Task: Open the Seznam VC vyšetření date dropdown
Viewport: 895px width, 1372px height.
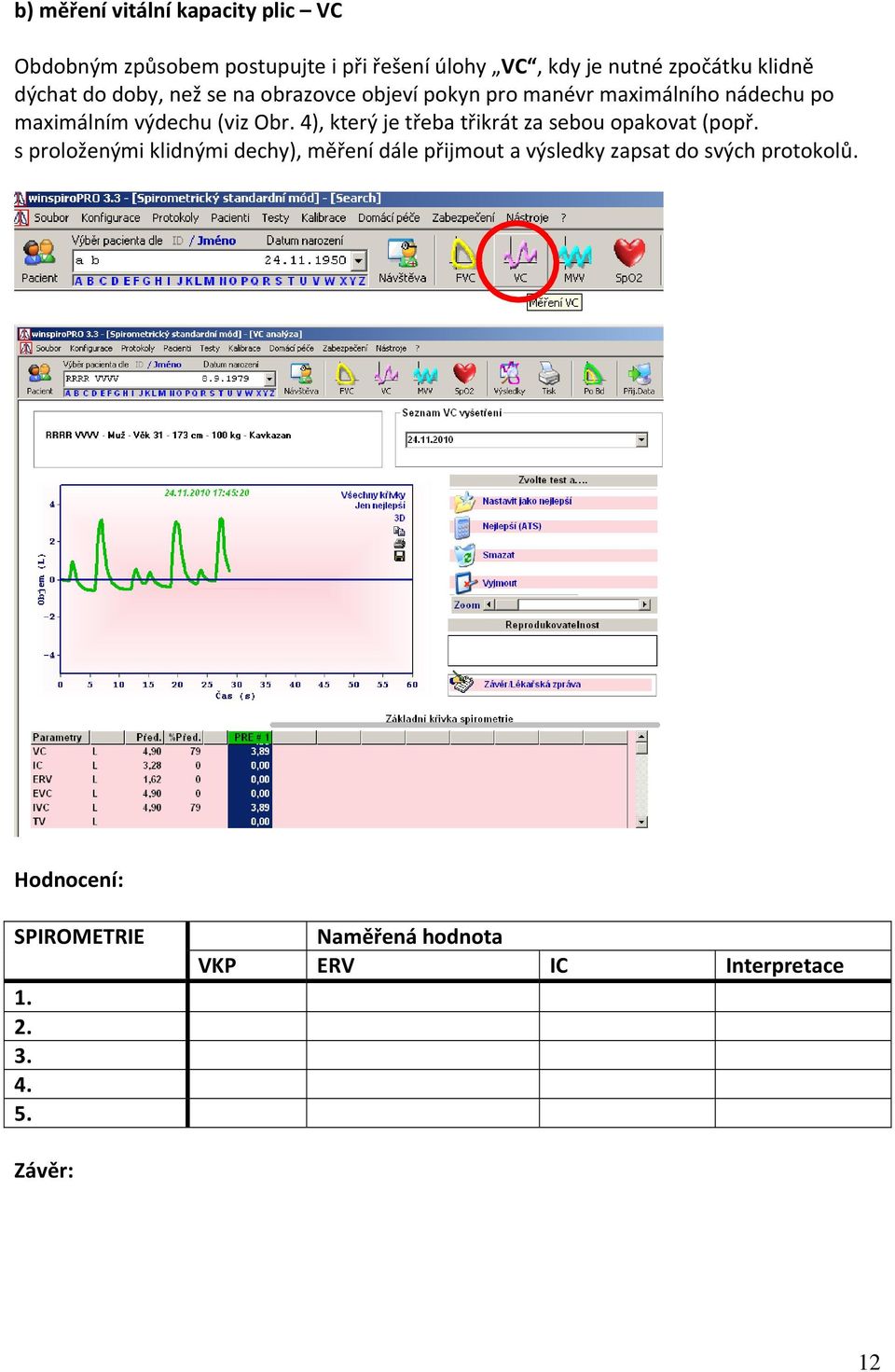Action: pyautogui.click(x=641, y=440)
